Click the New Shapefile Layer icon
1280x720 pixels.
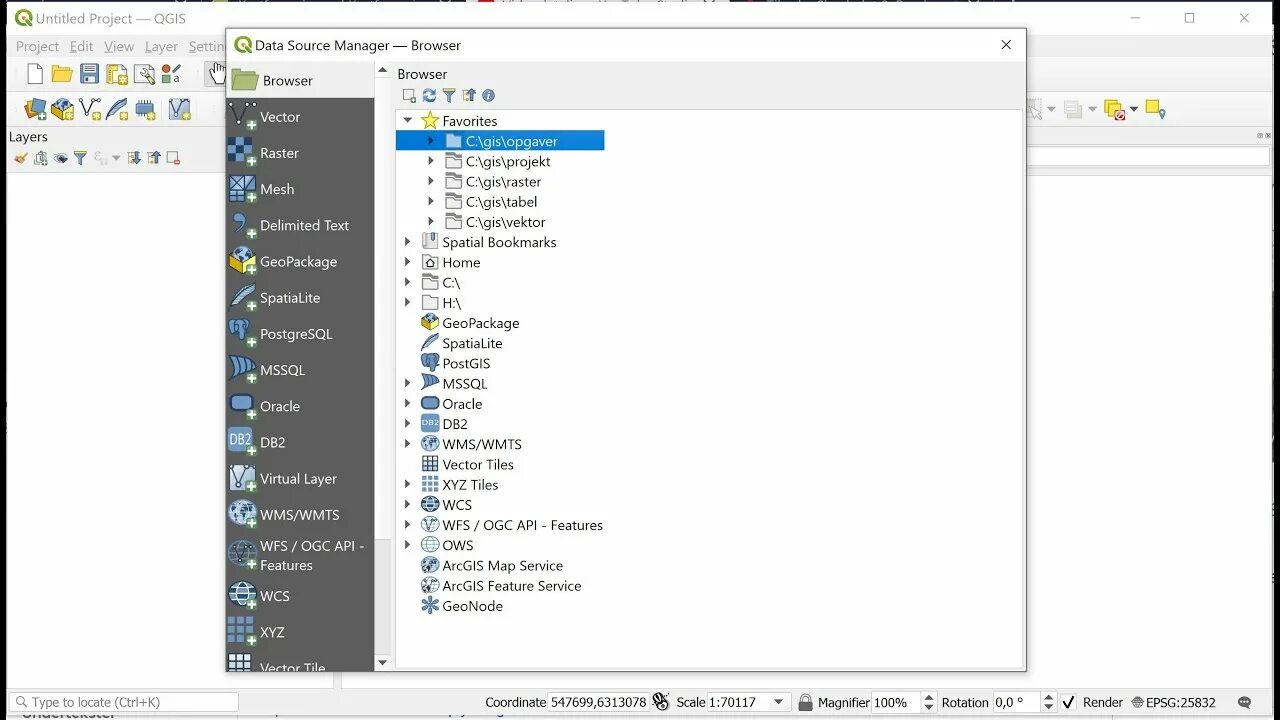pos(90,109)
